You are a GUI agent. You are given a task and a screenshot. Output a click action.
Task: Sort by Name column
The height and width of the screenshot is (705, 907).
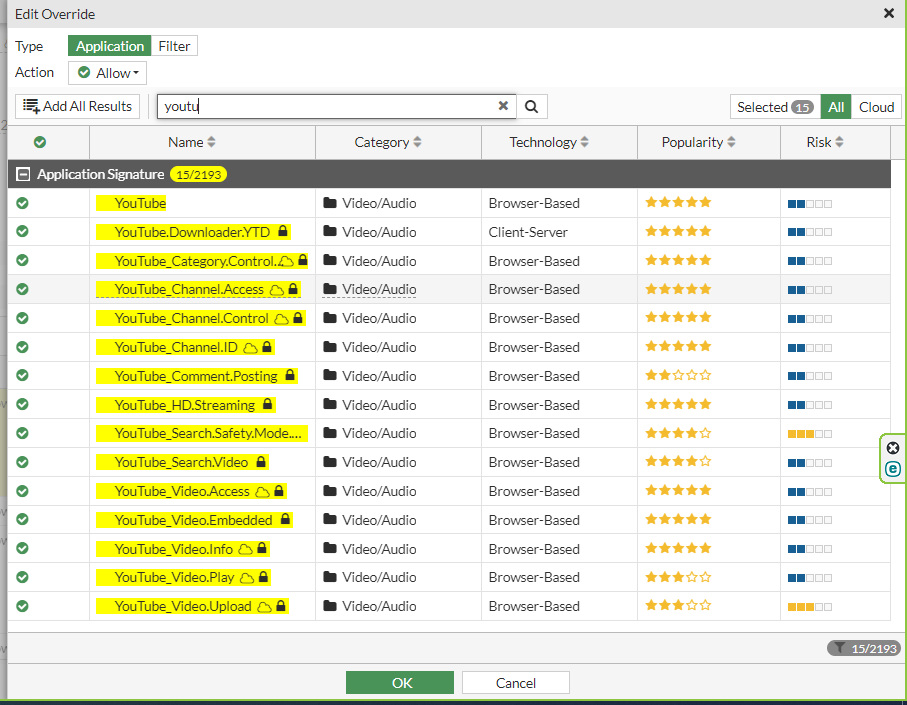click(192, 142)
